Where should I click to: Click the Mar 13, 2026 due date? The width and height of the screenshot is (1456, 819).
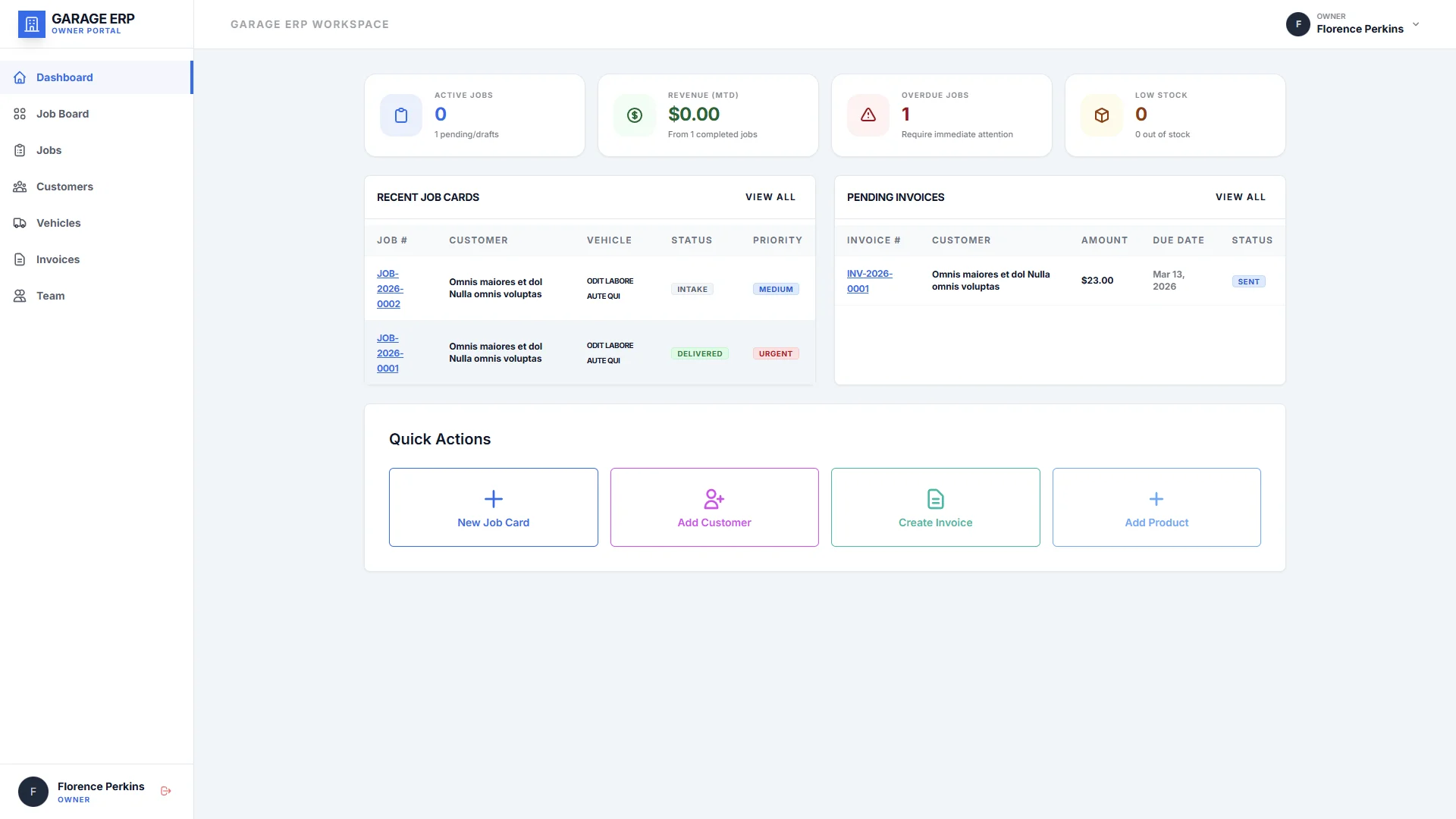(x=1169, y=281)
